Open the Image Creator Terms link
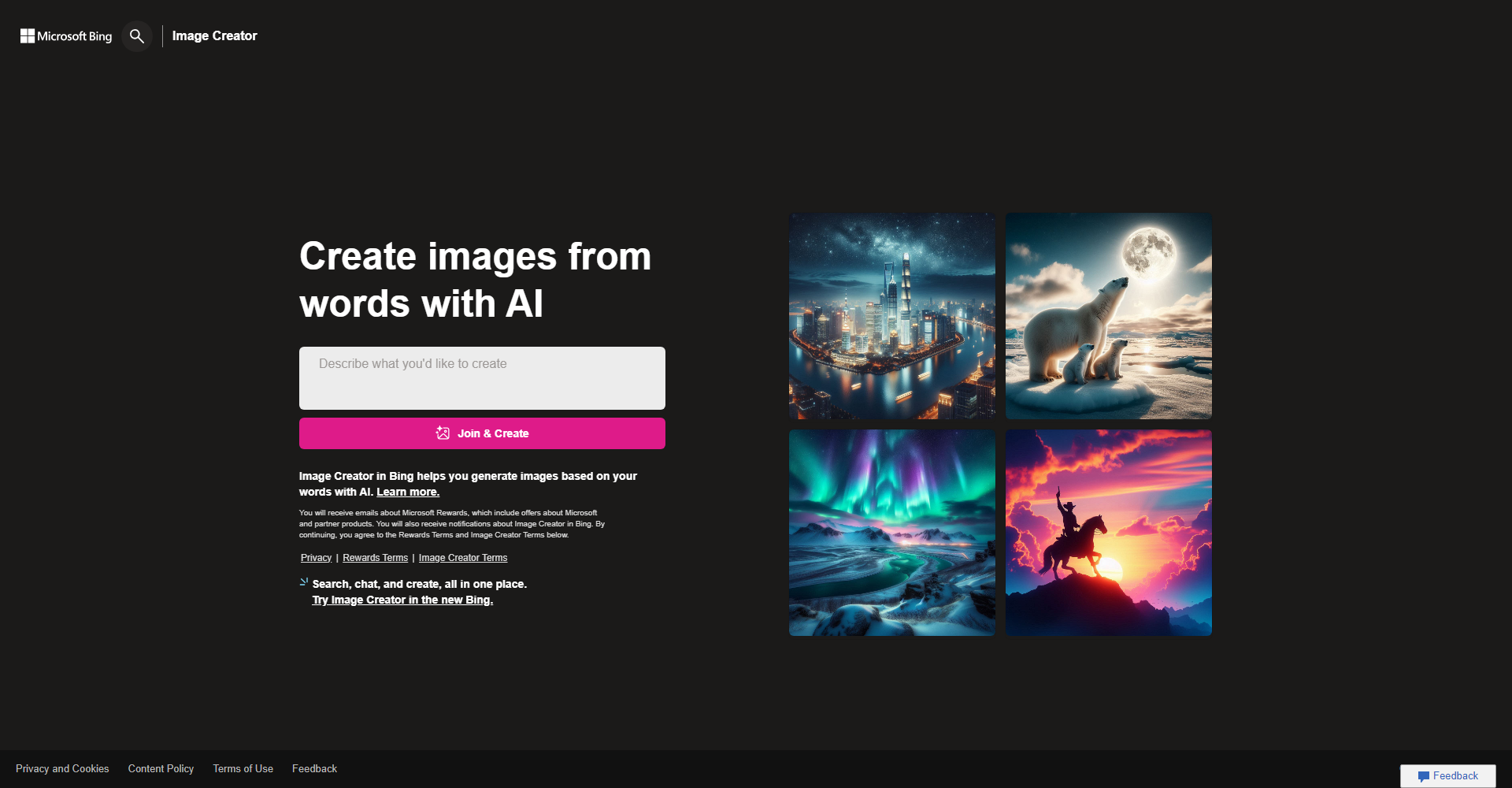 [x=463, y=557]
